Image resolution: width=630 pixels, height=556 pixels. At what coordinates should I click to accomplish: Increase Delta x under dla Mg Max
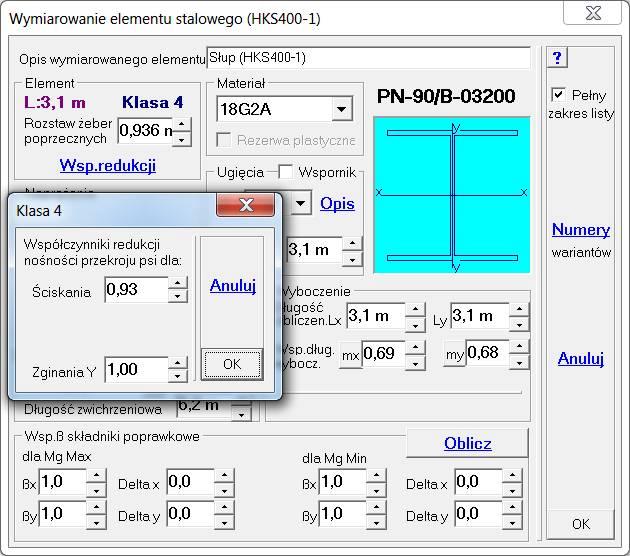point(224,475)
